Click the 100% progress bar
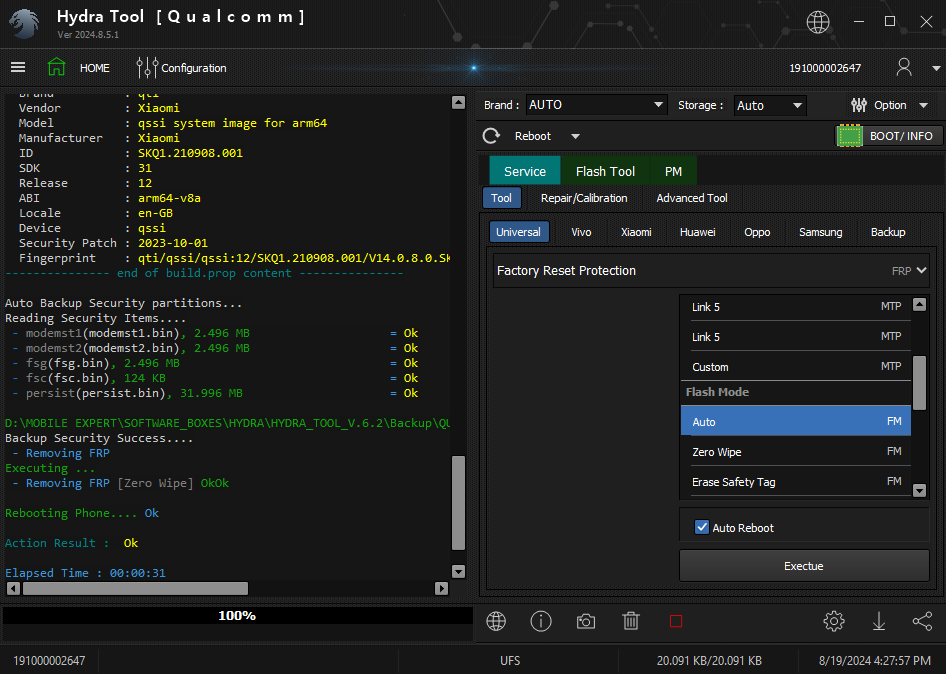The image size is (946, 674). [237, 615]
